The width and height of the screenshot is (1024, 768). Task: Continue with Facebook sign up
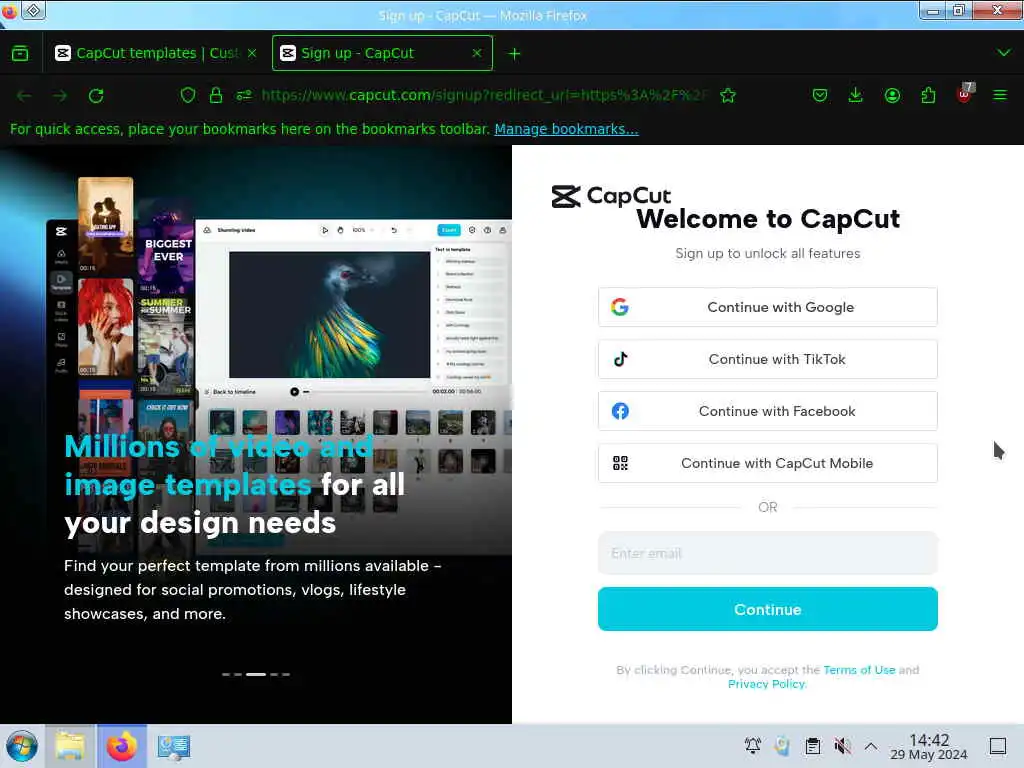coord(767,411)
